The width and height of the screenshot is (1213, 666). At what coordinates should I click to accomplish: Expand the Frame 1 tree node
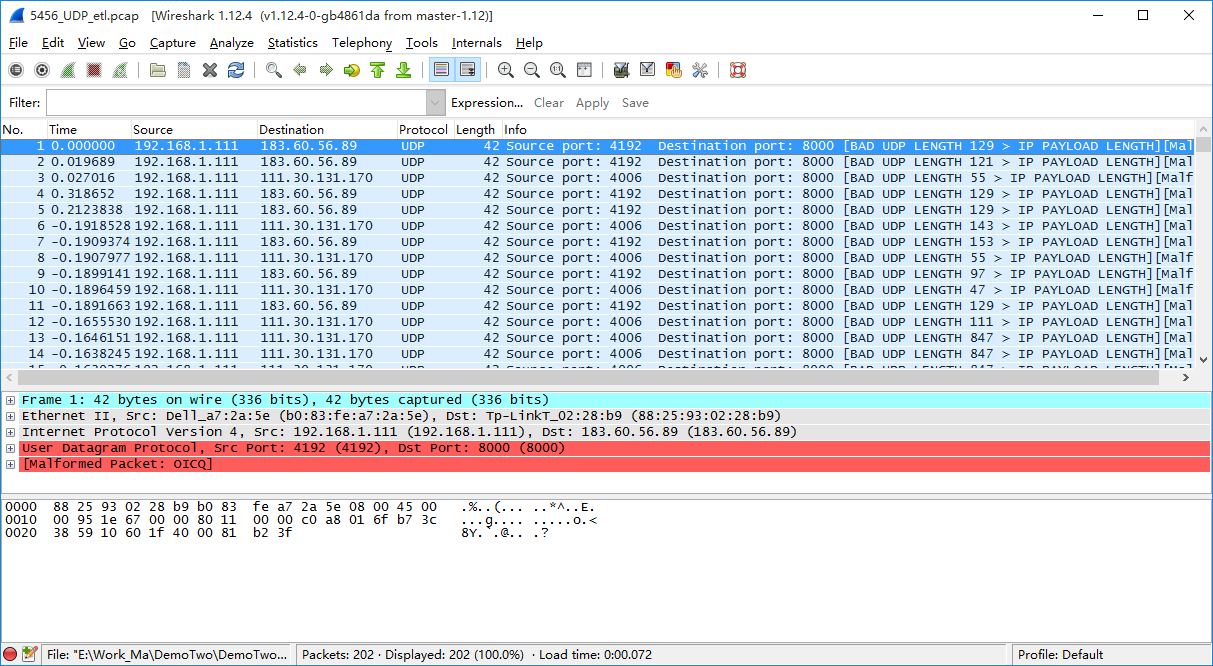(x=10, y=400)
